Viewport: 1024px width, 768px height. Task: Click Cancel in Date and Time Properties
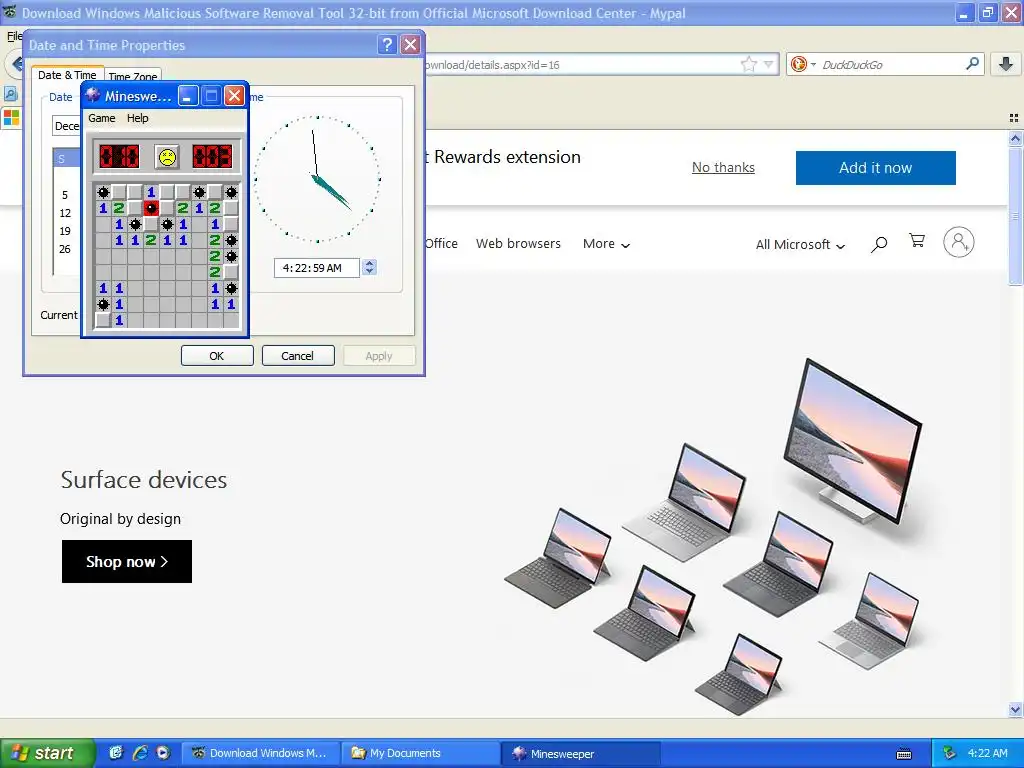click(298, 356)
